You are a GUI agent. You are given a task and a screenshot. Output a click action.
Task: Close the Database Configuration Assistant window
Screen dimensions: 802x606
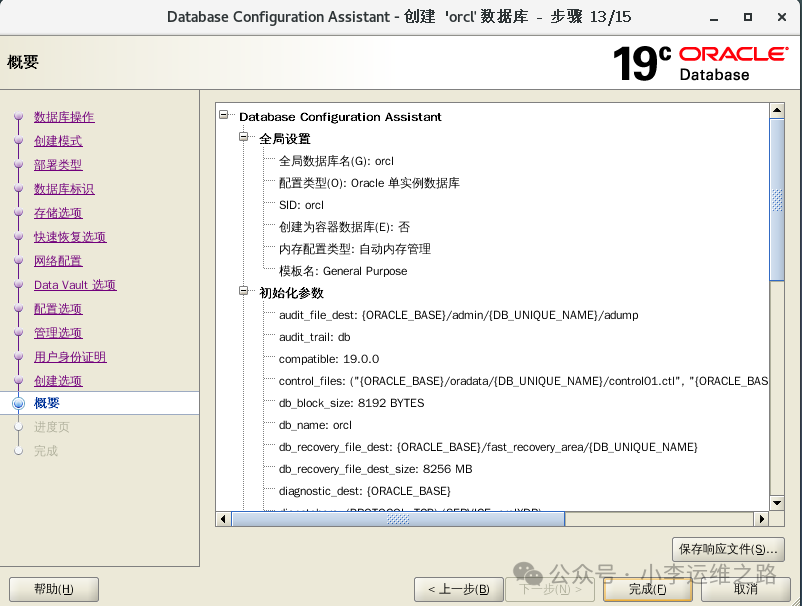point(782,17)
